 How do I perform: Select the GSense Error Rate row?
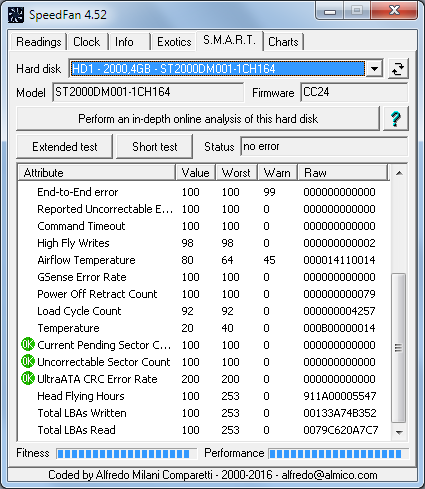pos(203,277)
